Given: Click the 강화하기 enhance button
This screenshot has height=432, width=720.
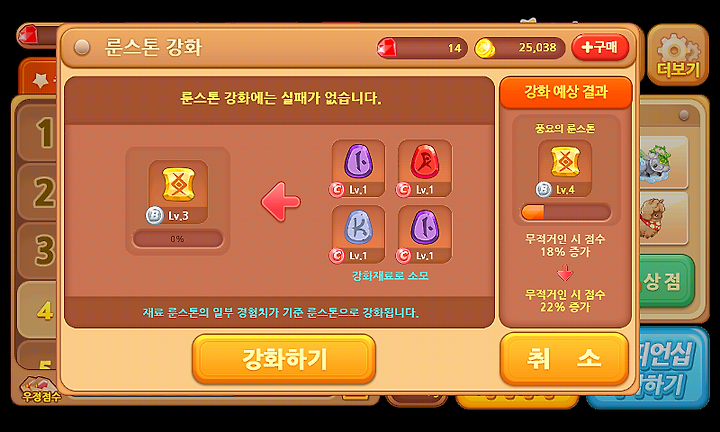Looking at the screenshot, I should tap(284, 359).
